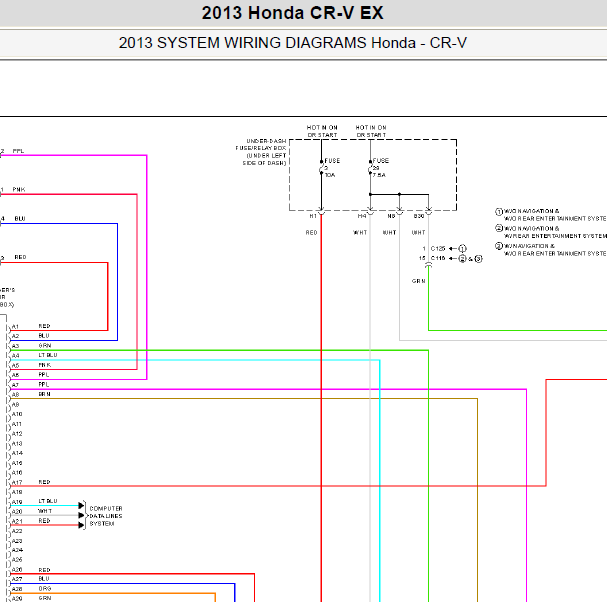Viewport: 607px width, 602px height.
Task: Click pin A2 with the BLU wire
Action: coord(15,336)
